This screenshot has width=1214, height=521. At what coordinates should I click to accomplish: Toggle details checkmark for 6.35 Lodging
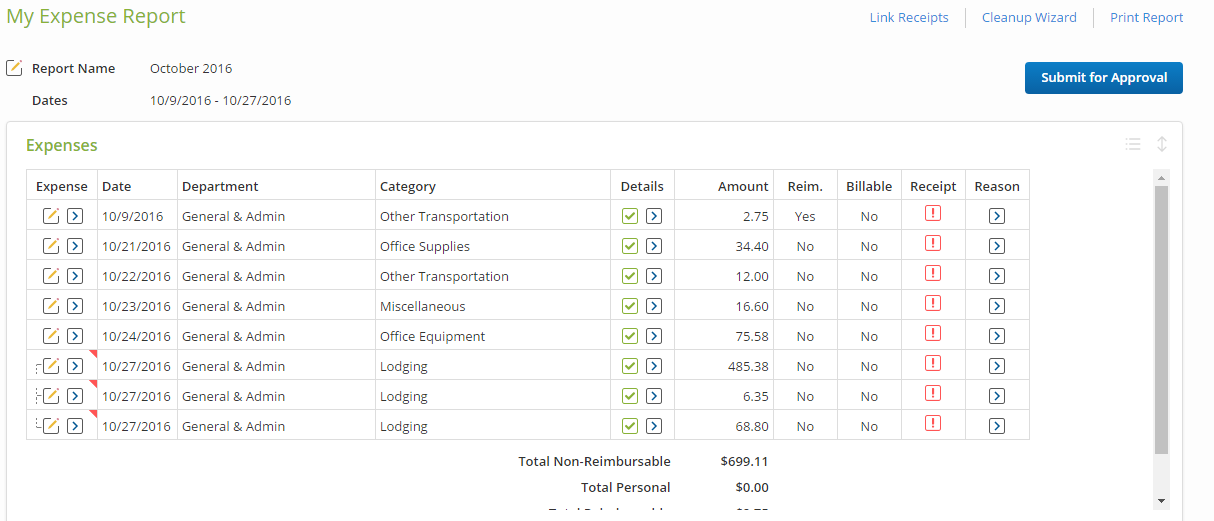[629, 396]
